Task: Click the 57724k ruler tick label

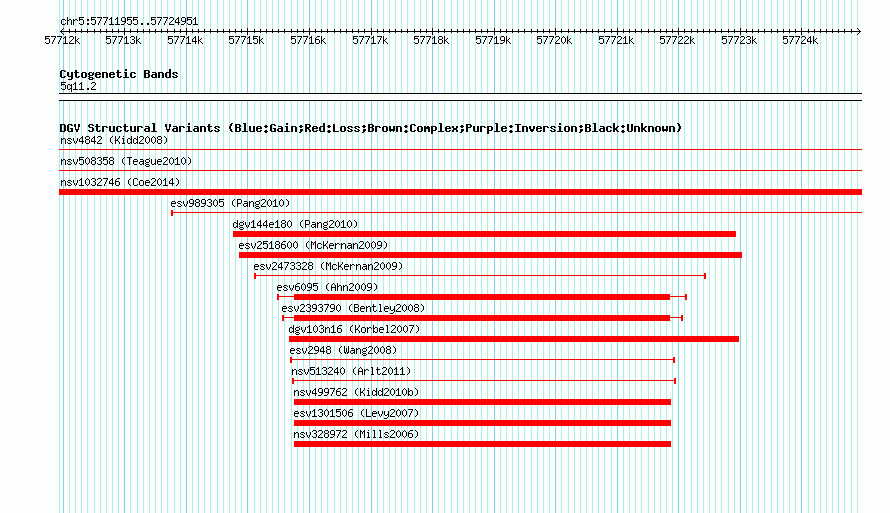Action: (x=800, y=40)
